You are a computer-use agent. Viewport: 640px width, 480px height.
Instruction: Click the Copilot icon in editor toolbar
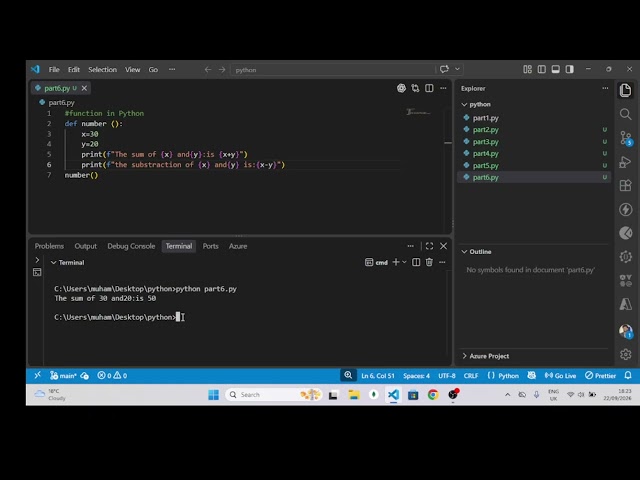coord(401,88)
